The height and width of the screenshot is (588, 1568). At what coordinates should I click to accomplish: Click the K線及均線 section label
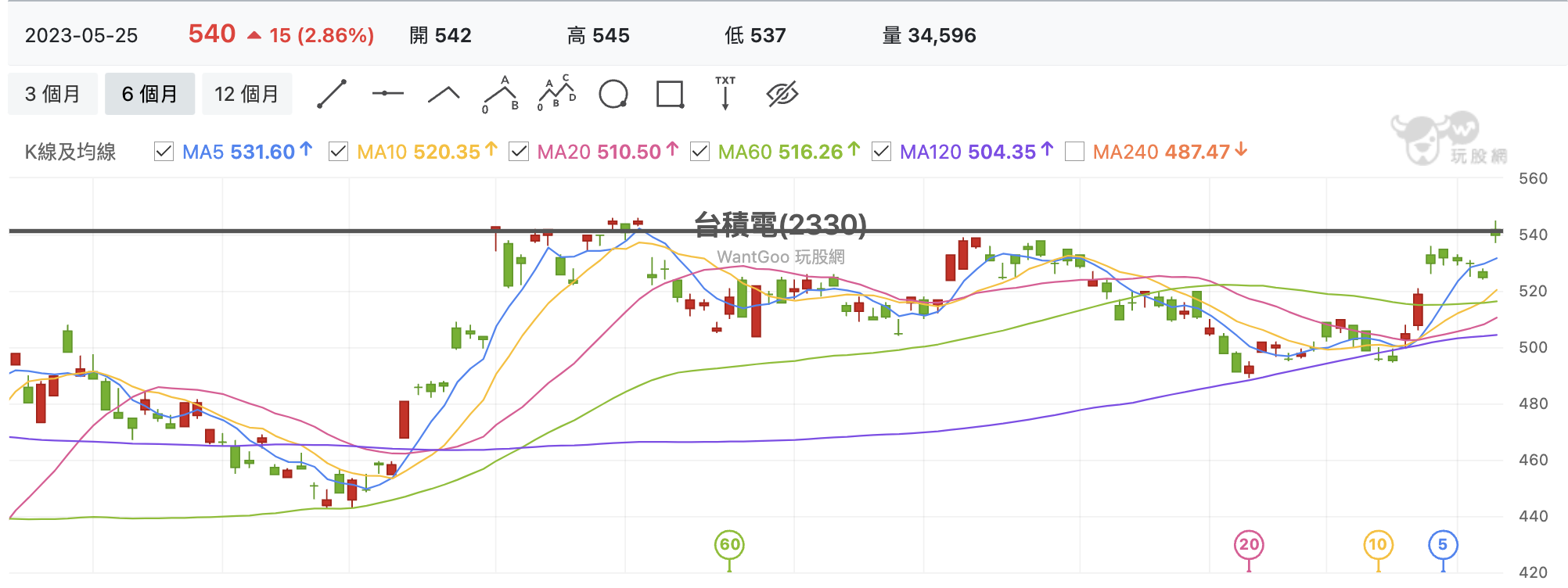tap(70, 152)
